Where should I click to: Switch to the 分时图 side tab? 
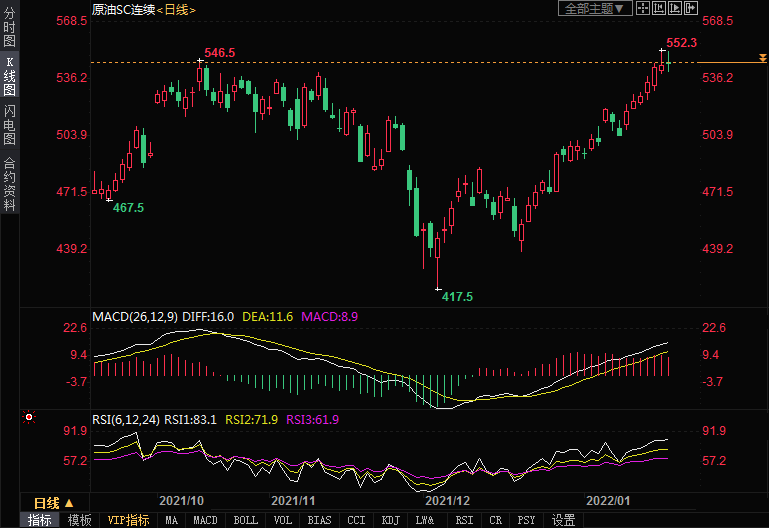(x=9, y=29)
